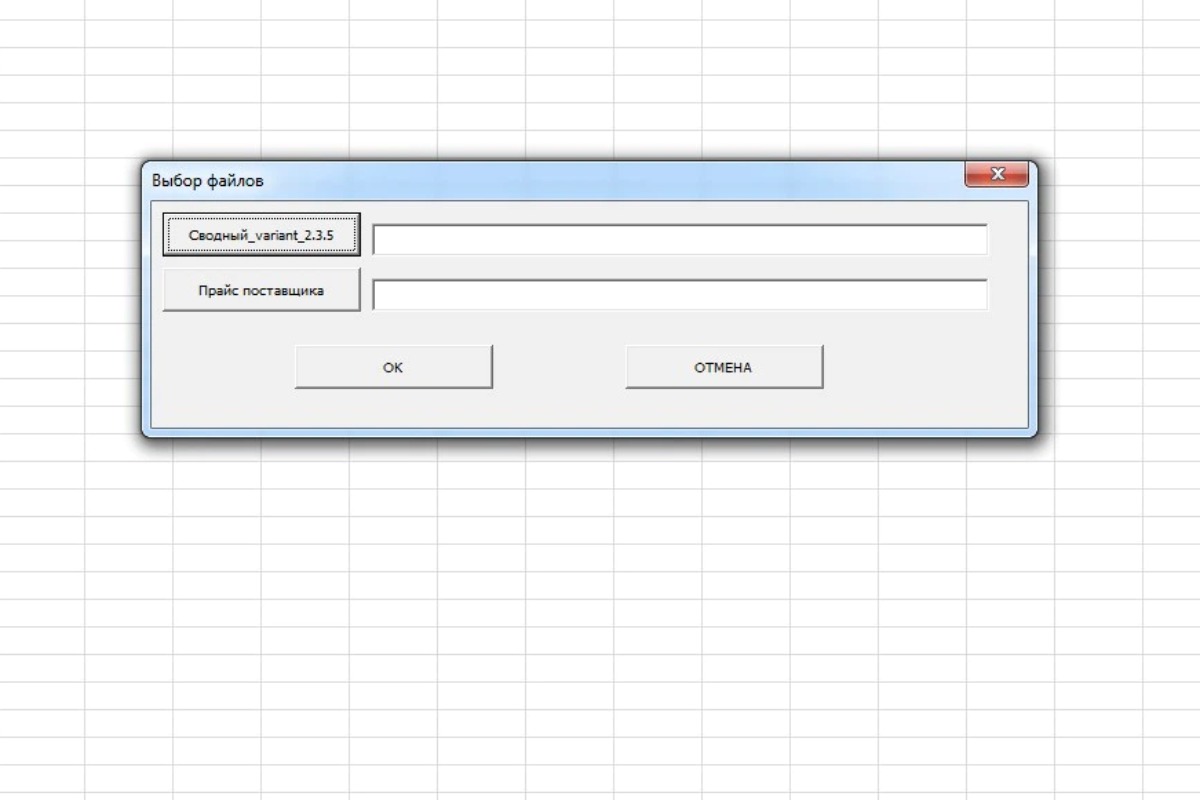Viewport: 1200px width, 800px height.
Task: Focus the field next to Сводный_variant_2.3.5
Action: click(680, 239)
